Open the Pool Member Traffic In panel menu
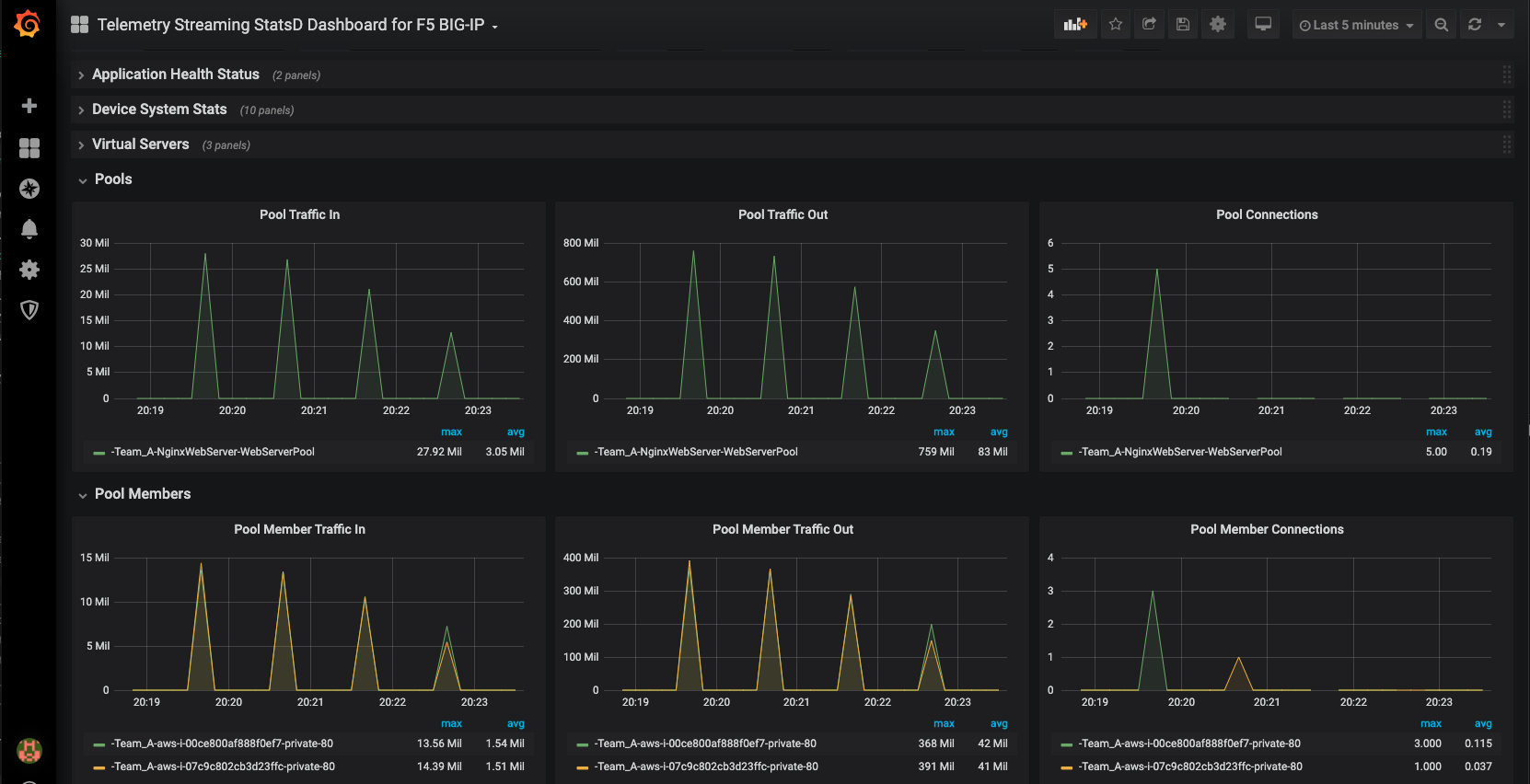The height and width of the screenshot is (784, 1530). click(299, 529)
